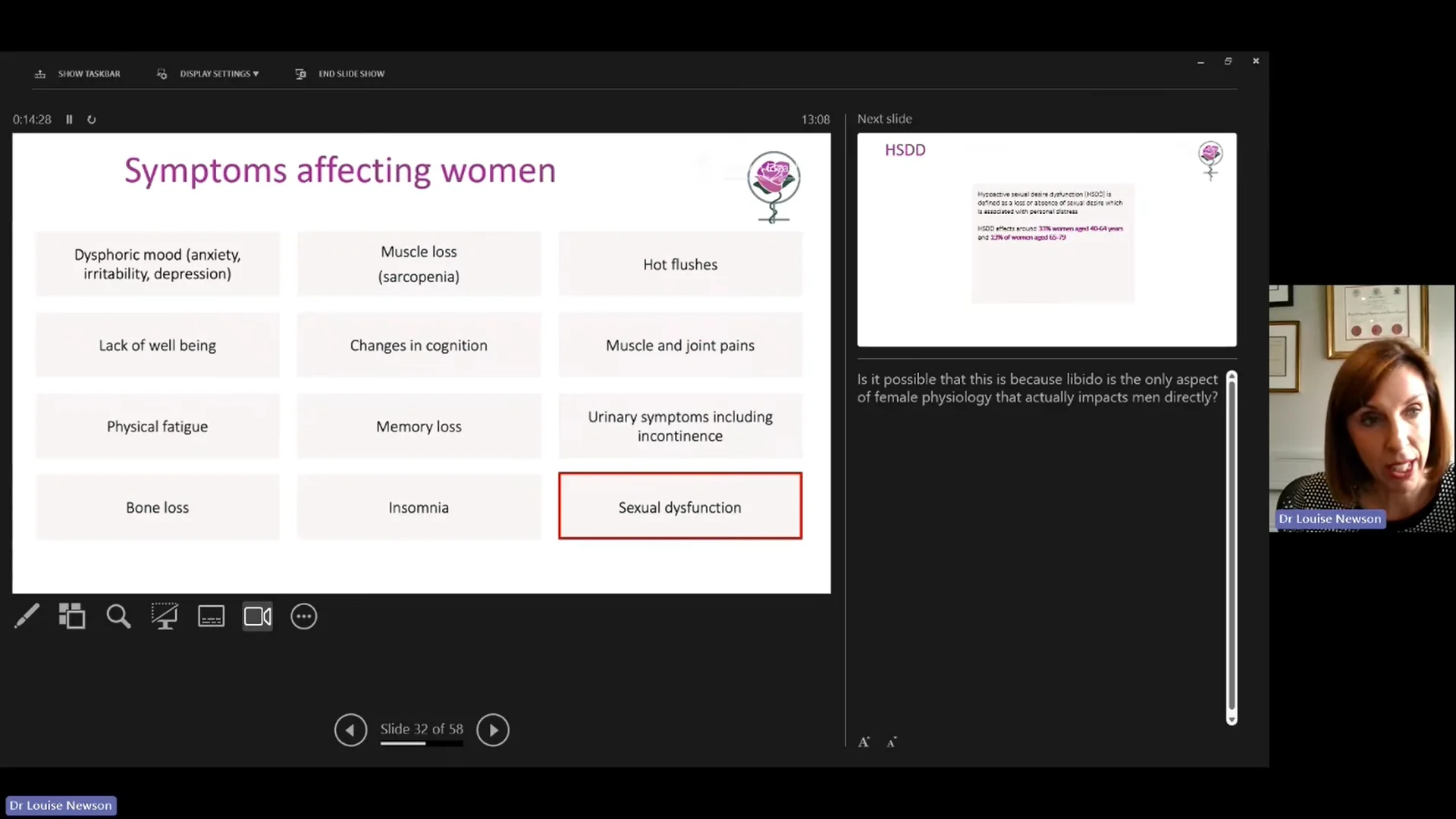This screenshot has width=1456, height=819.
Task: Toggle slideshow replay/reset icon
Action: click(91, 119)
